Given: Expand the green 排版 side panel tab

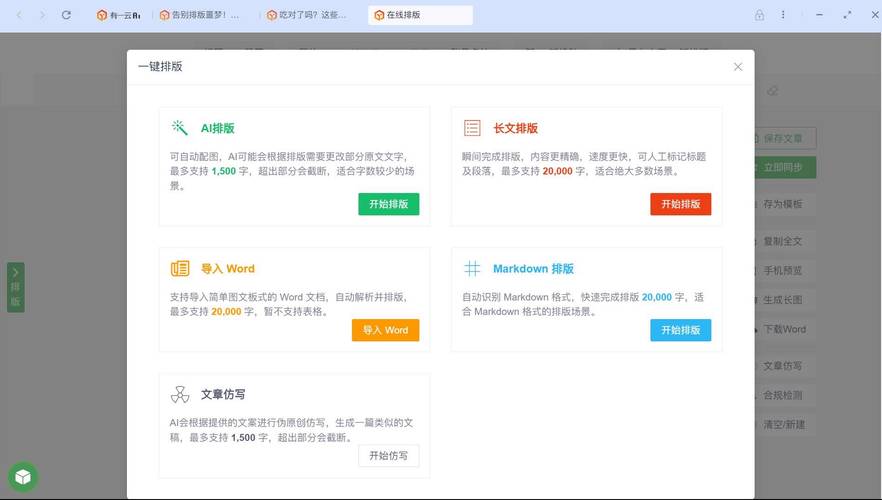Looking at the screenshot, I should 15,287.
